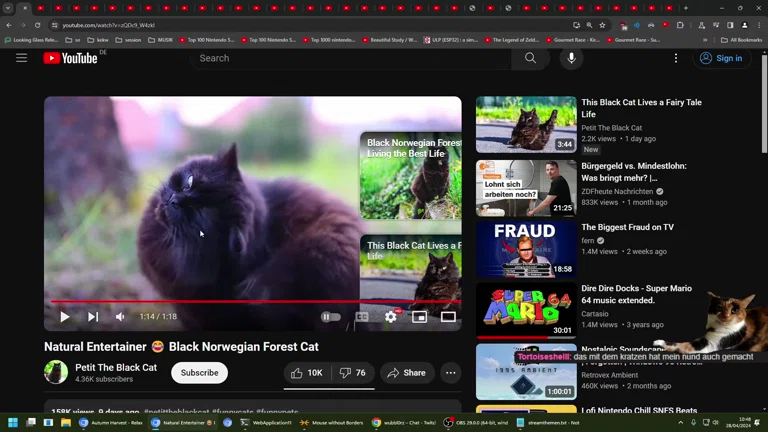Click the Sign in link
Image resolution: width=768 pixels, height=432 pixels.
[x=721, y=58]
